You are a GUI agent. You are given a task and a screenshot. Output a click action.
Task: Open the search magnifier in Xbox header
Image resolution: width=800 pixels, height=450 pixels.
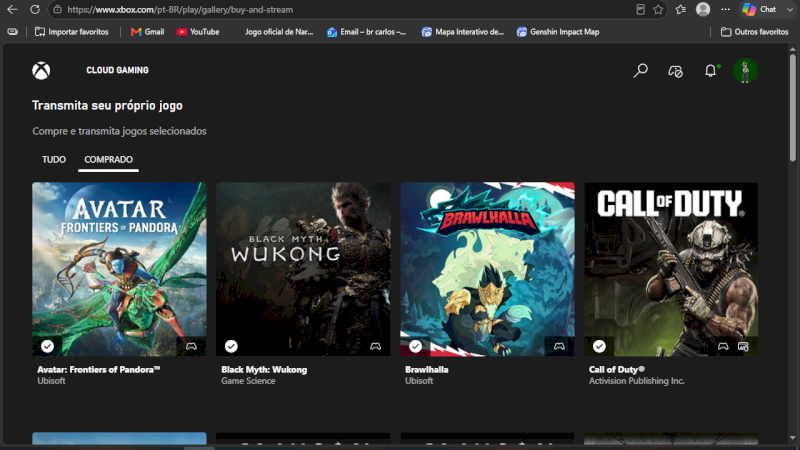tap(640, 70)
